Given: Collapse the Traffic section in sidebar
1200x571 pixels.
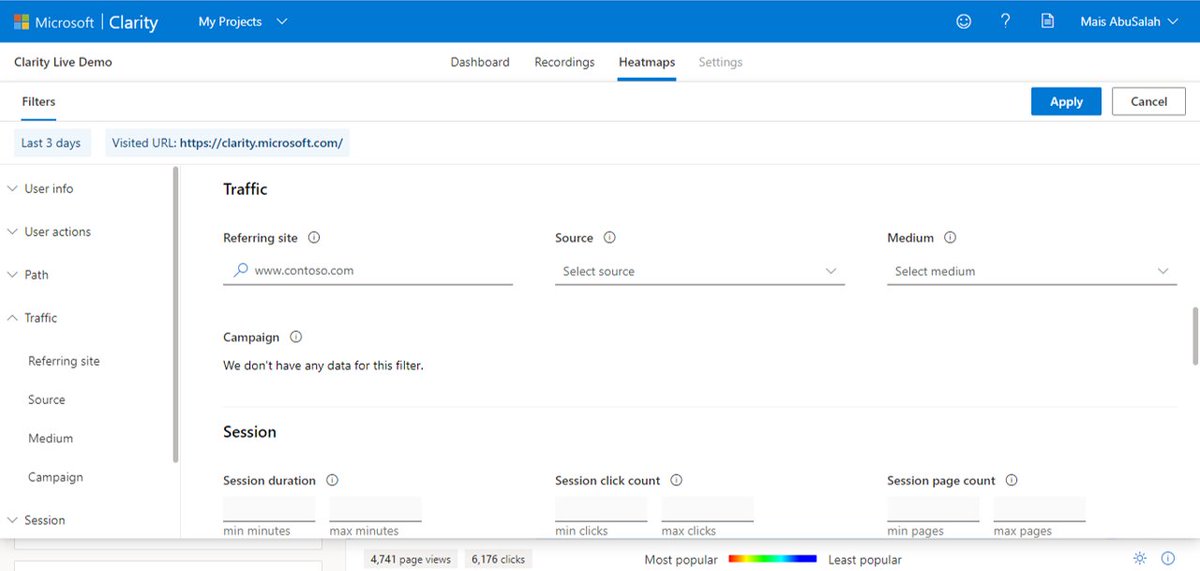Looking at the screenshot, I should click(33, 317).
